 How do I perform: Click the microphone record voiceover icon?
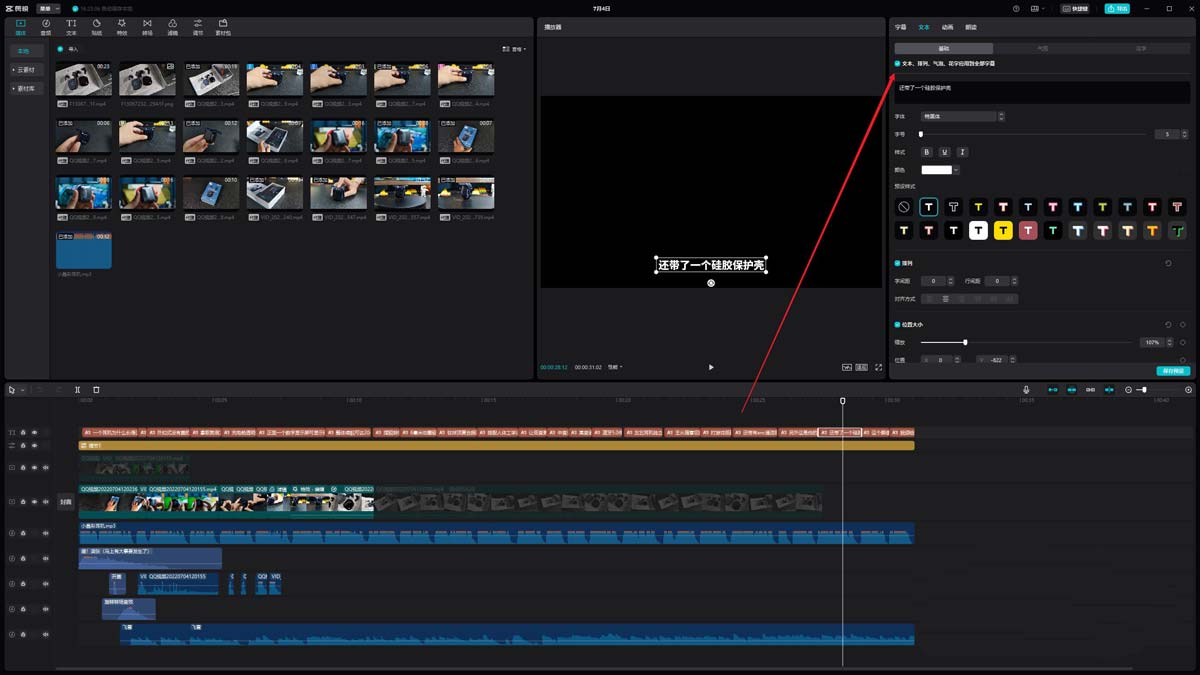coord(1026,389)
